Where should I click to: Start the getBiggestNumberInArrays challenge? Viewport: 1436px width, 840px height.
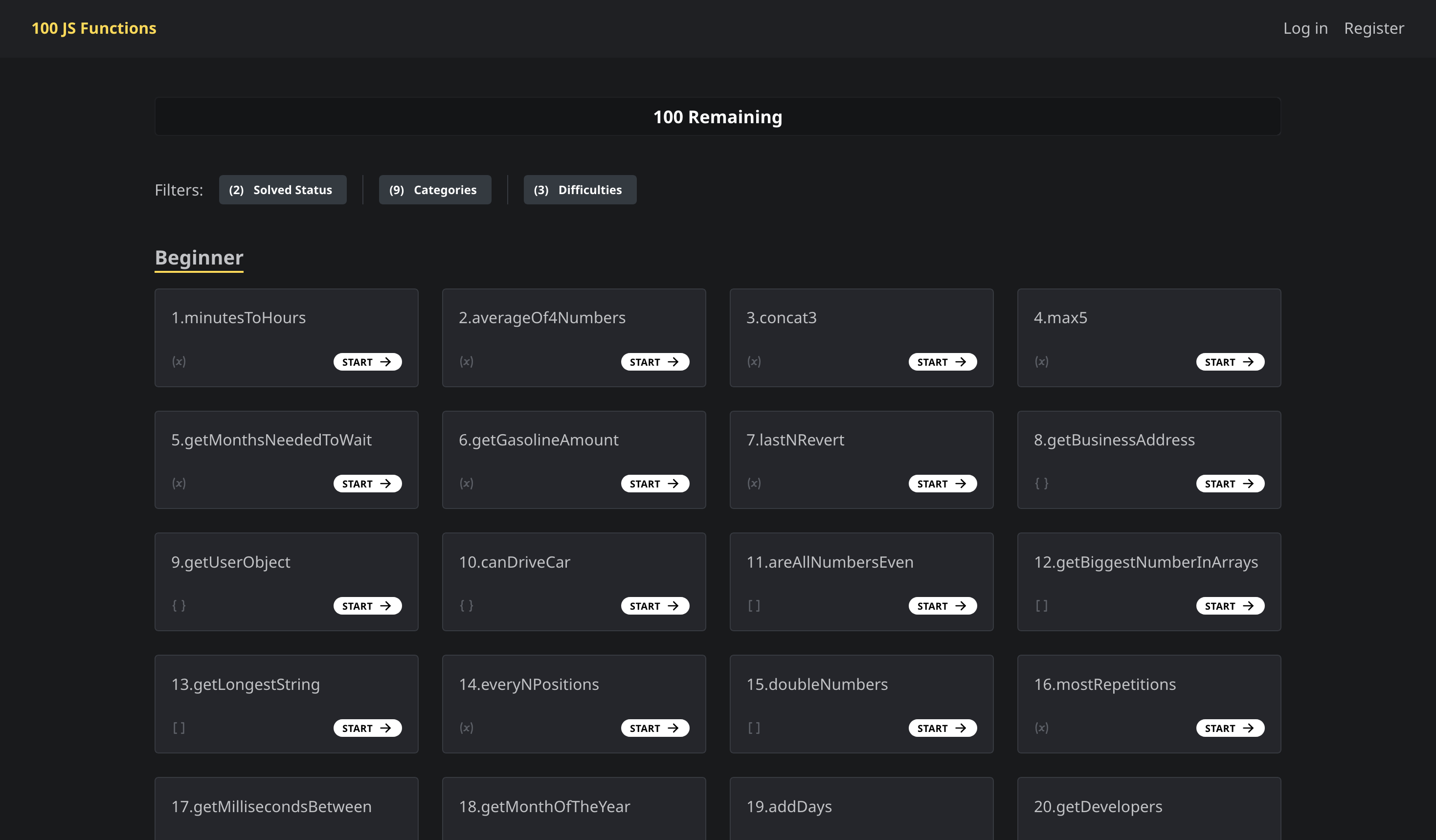click(x=1230, y=606)
